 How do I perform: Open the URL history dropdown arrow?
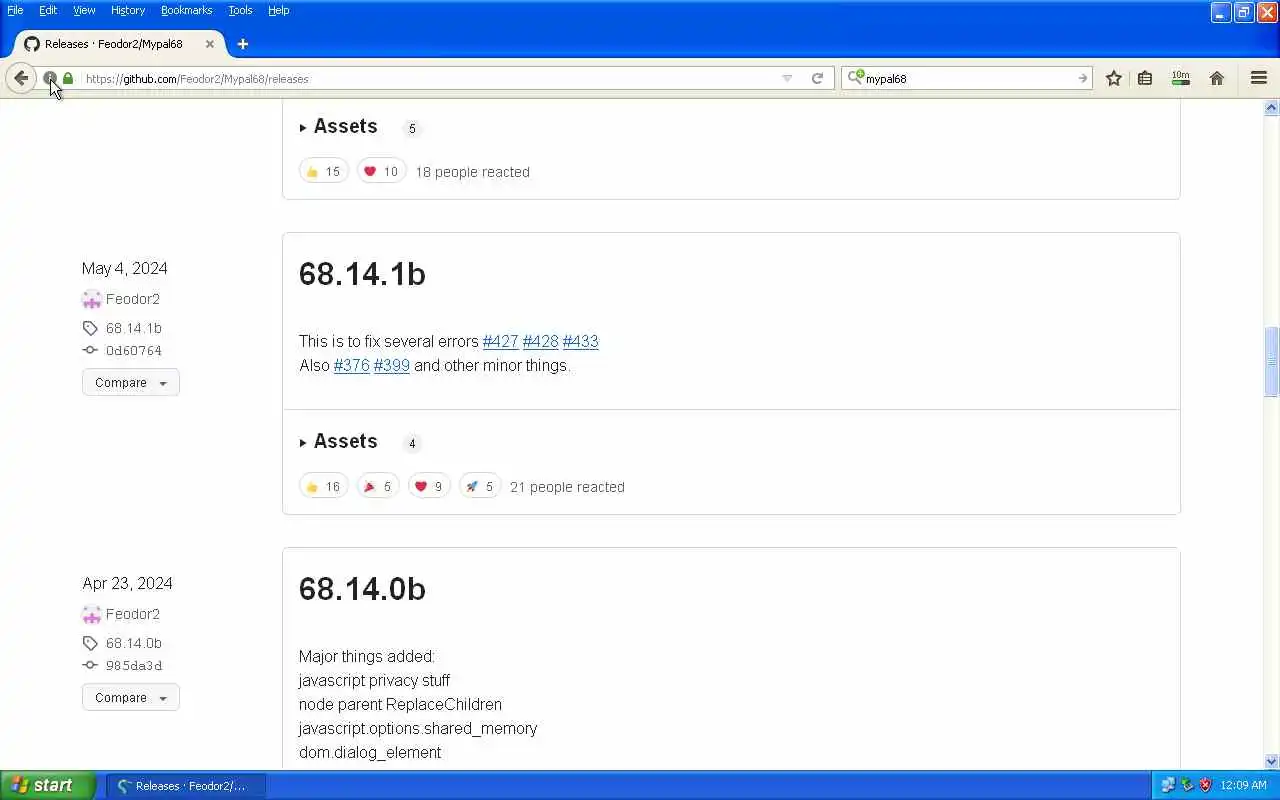[787, 78]
